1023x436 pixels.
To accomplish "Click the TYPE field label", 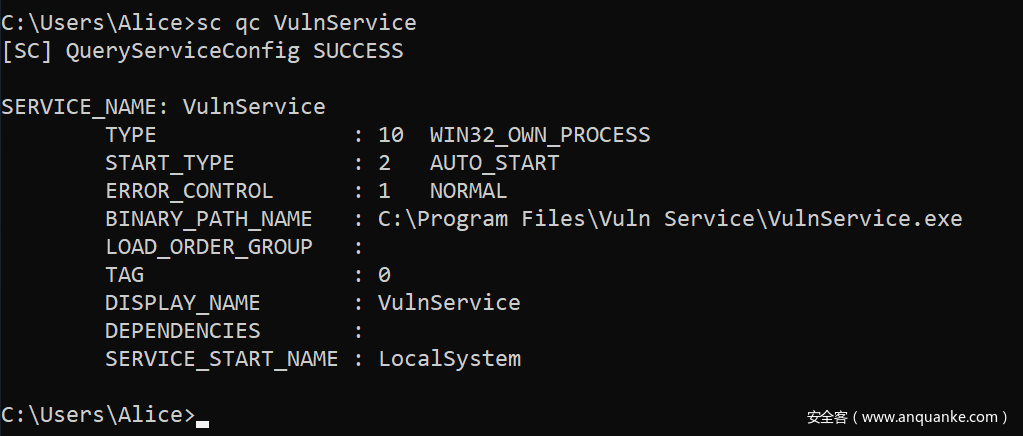I will (131, 134).
